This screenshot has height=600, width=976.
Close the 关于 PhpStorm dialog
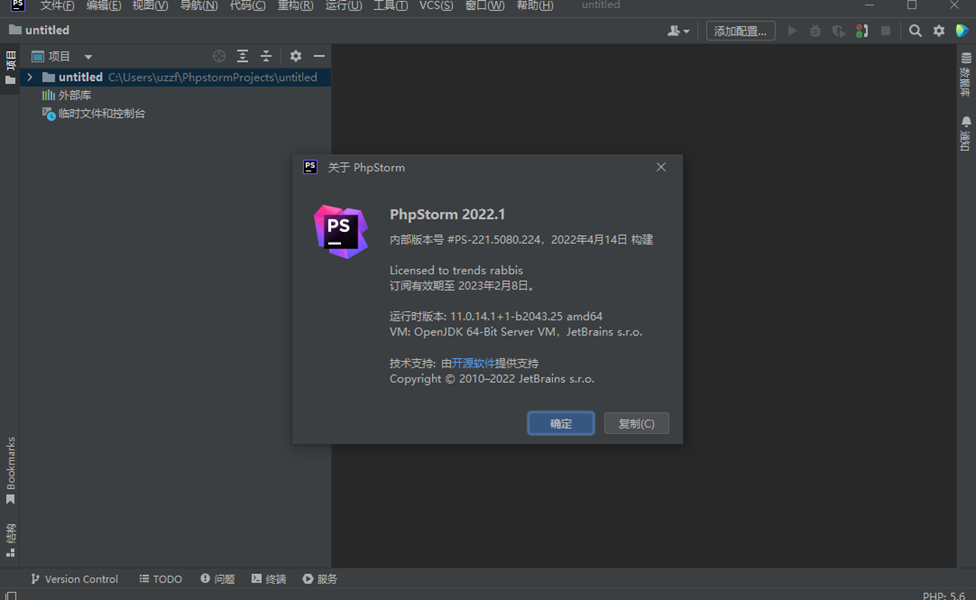(x=661, y=167)
